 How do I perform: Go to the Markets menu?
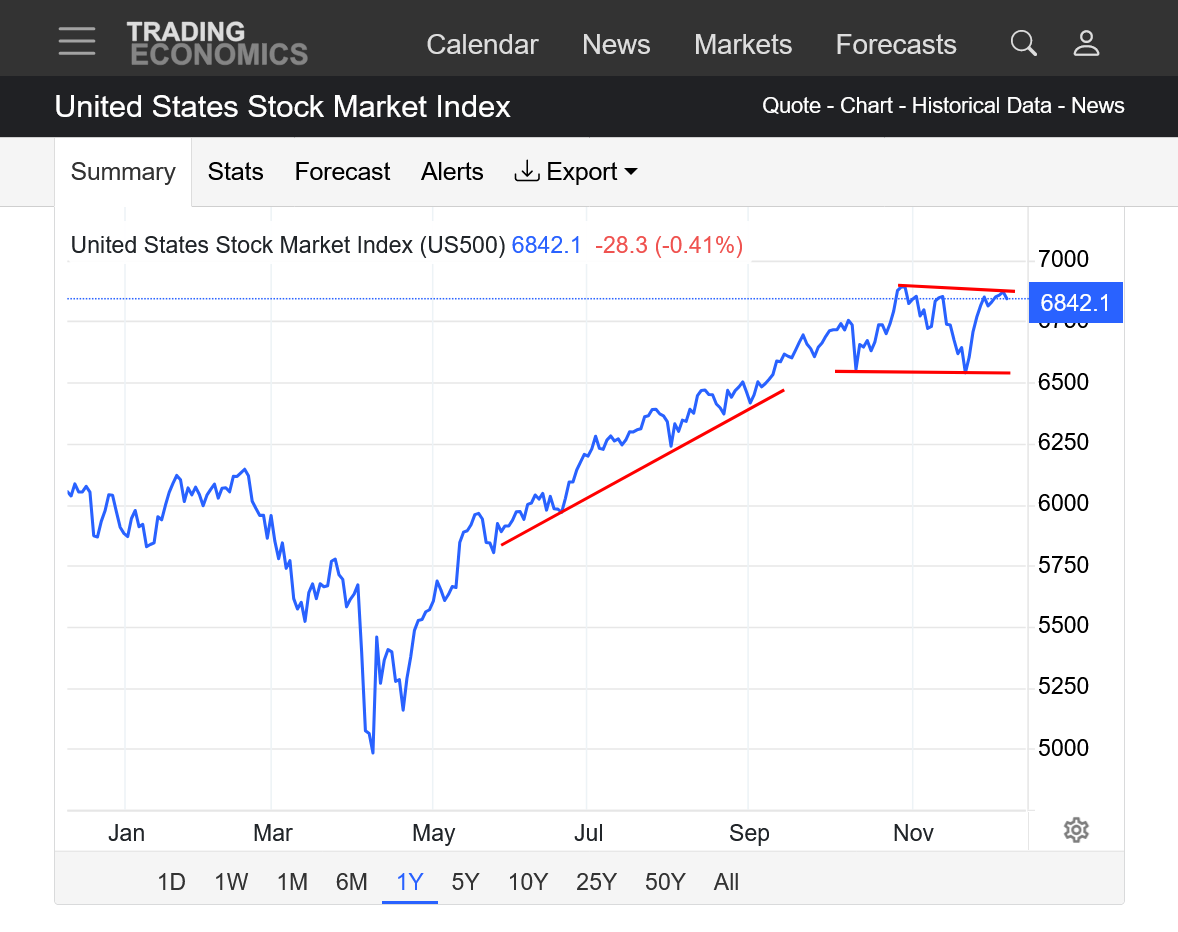pos(743,45)
